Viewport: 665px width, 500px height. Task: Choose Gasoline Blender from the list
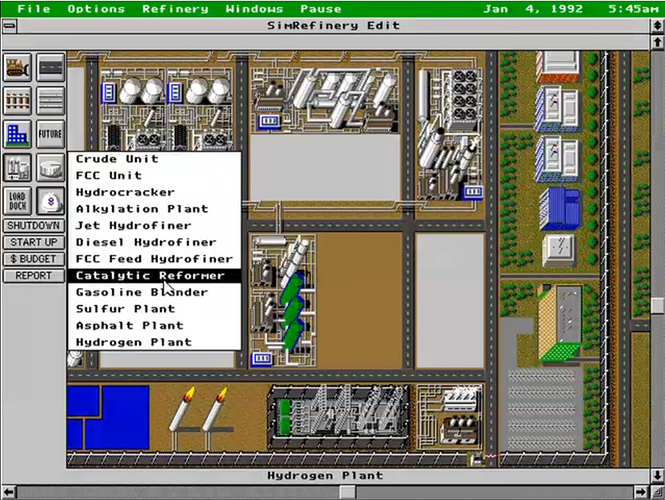point(154,292)
